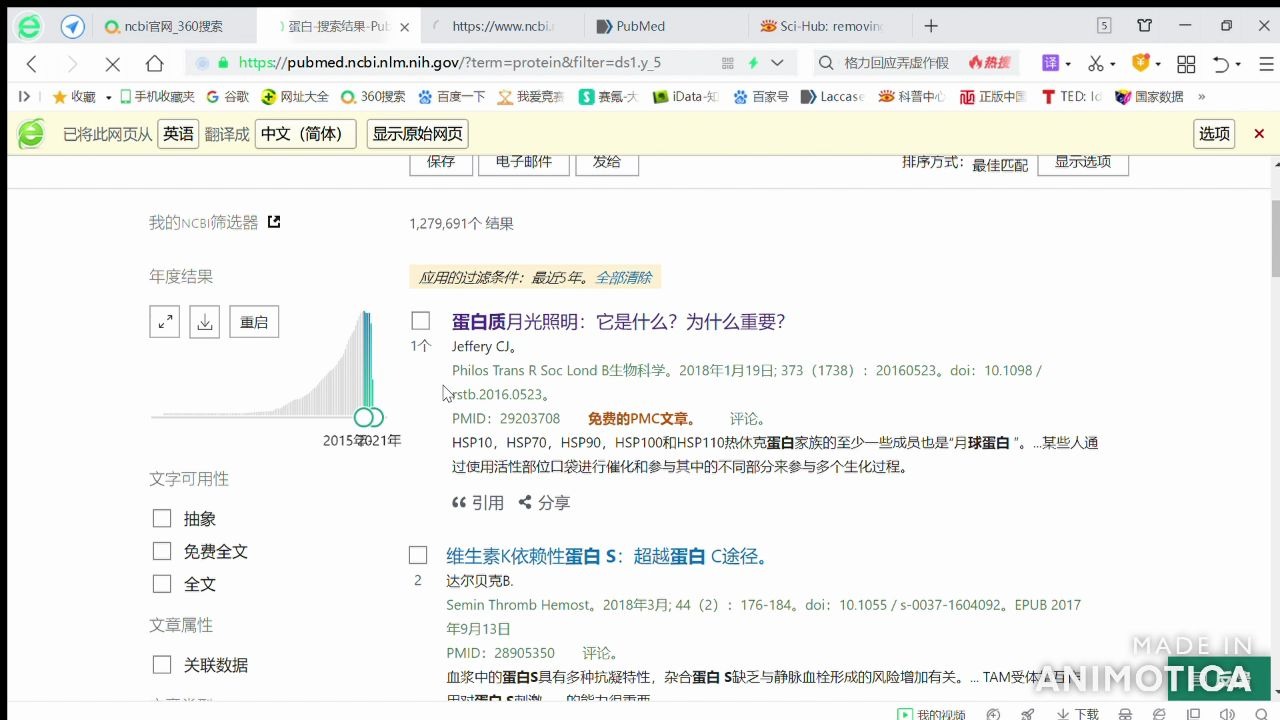Open the 谷歌 bookmark
Image resolution: width=1280 pixels, height=720 pixels.
point(228,97)
